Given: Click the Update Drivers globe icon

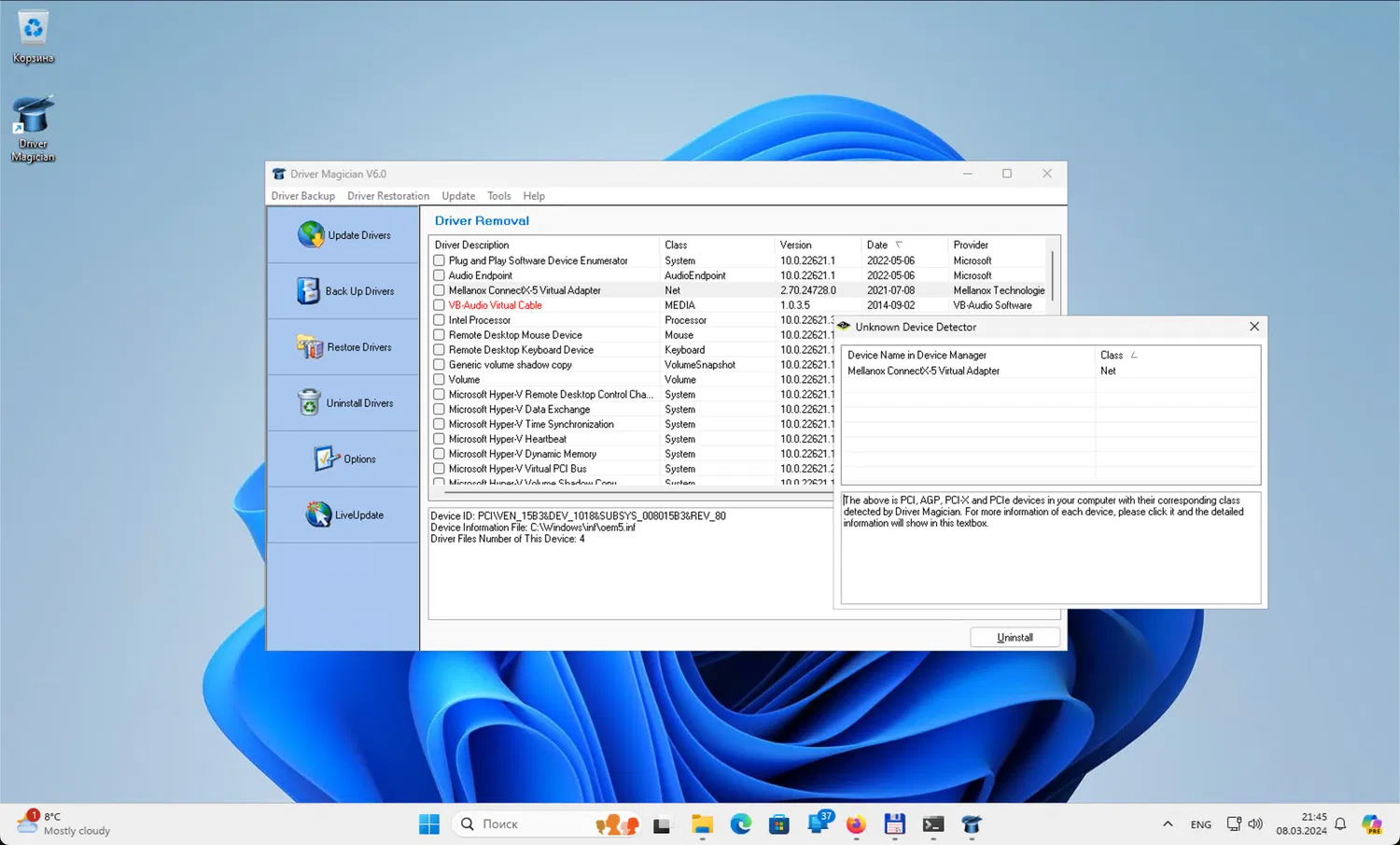Looking at the screenshot, I should point(311,234).
